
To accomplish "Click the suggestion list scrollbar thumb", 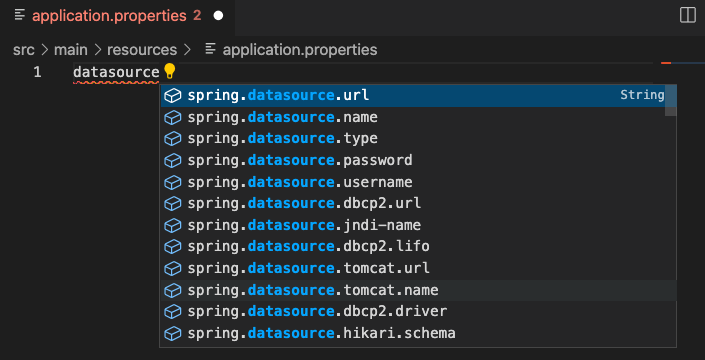I will pos(670,100).
